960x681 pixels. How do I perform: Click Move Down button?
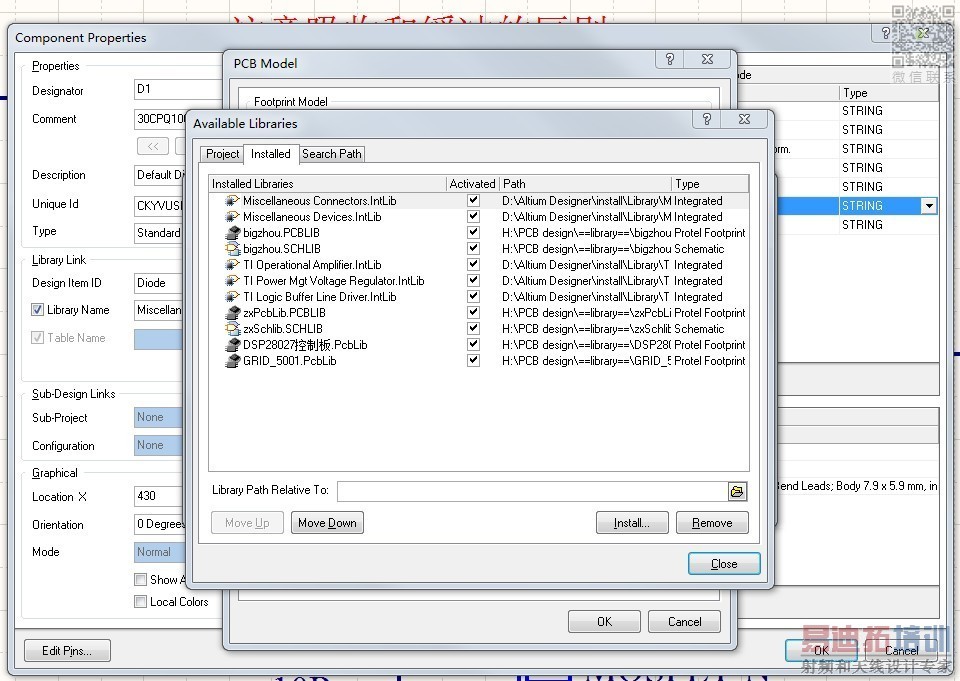click(x=327, y=523)
